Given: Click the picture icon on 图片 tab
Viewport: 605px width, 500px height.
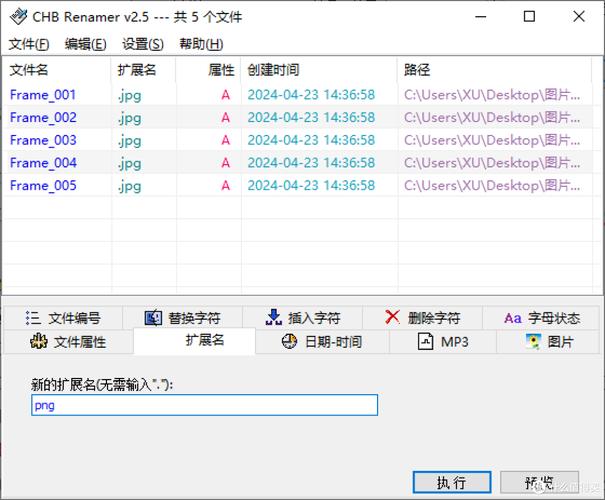Looking at the screenshot, I should click(x=533, y=341).
